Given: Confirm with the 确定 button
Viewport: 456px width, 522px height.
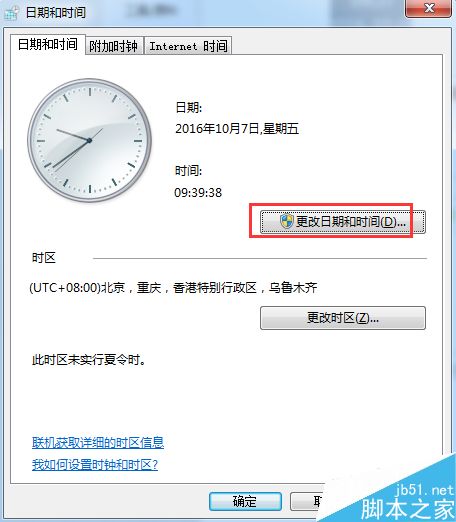Looking at the screenshot, I should [x=245, y=501].
